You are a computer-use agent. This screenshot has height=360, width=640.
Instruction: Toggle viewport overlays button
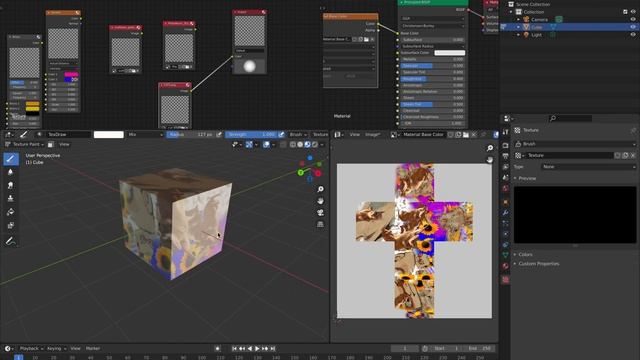pyautogui.click(x=266, y=144)
